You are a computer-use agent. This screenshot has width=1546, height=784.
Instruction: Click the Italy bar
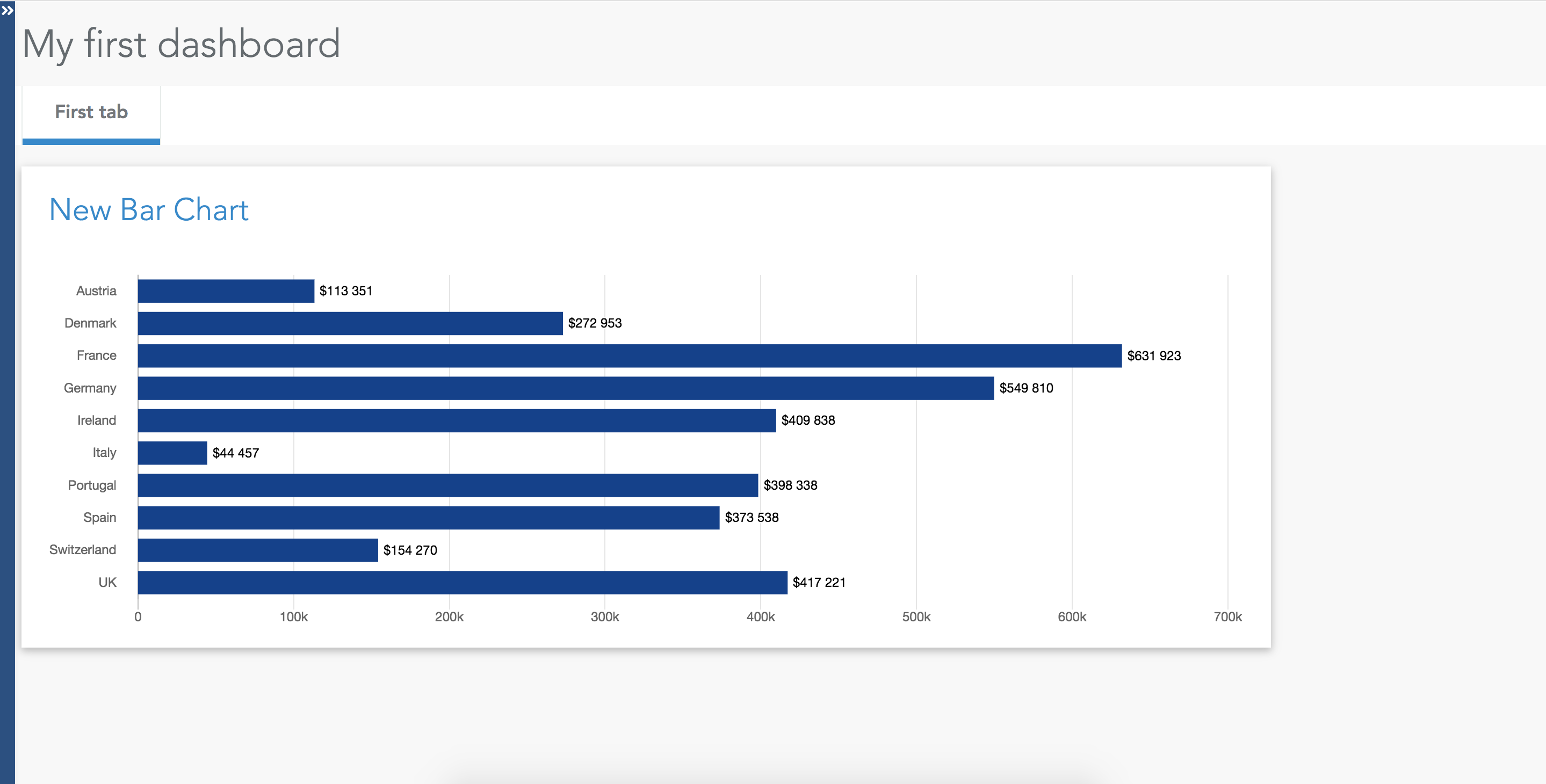pyautogui.click(x=172, y=453)
